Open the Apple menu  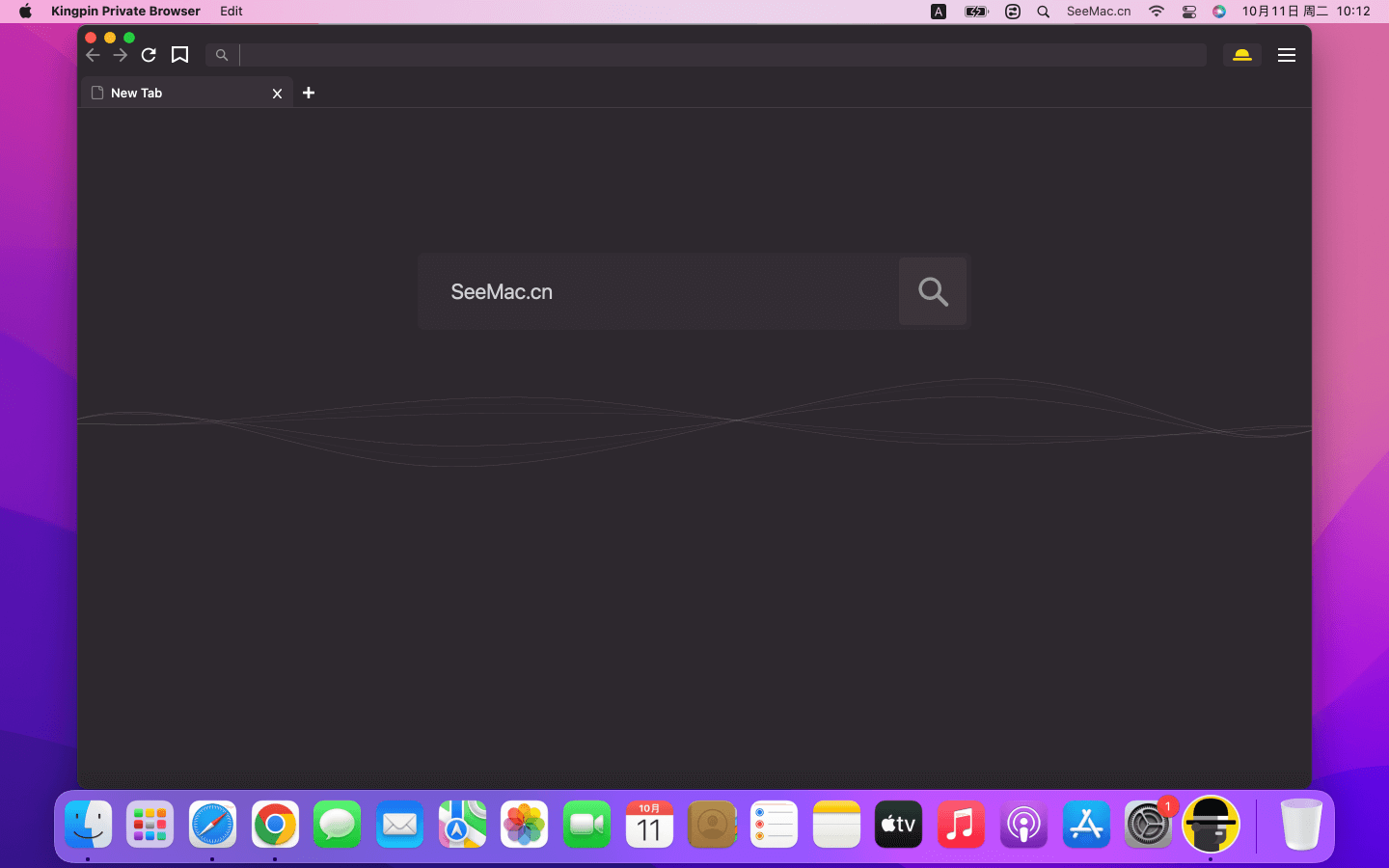25,12
